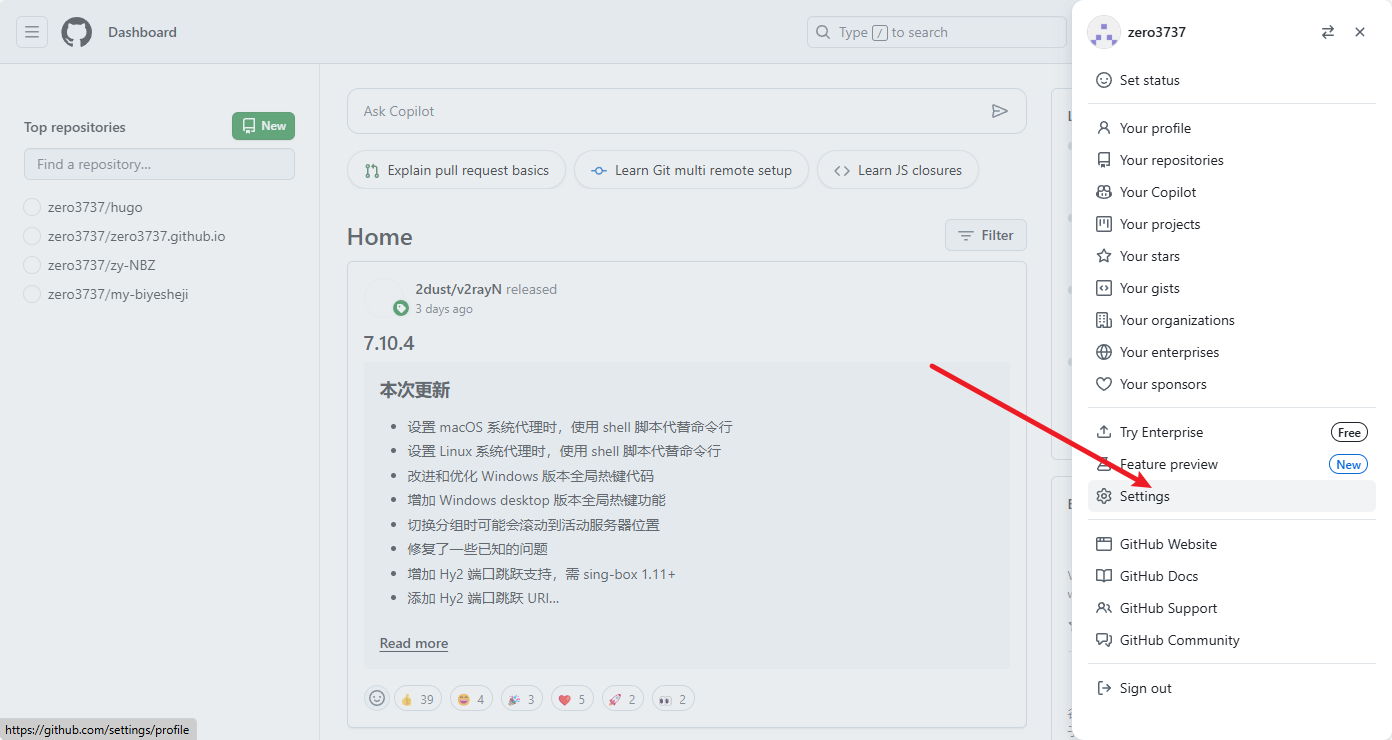The height and width of the screenshot is (740, 1392).
Task: Select Your Copilot menu entry
Action: click(1232, 192)
